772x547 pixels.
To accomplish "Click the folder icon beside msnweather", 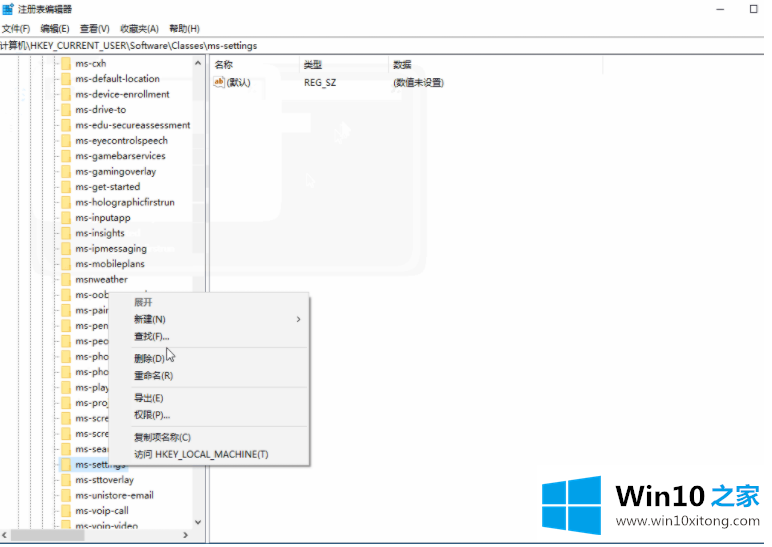I will click(x=65, y=280).
